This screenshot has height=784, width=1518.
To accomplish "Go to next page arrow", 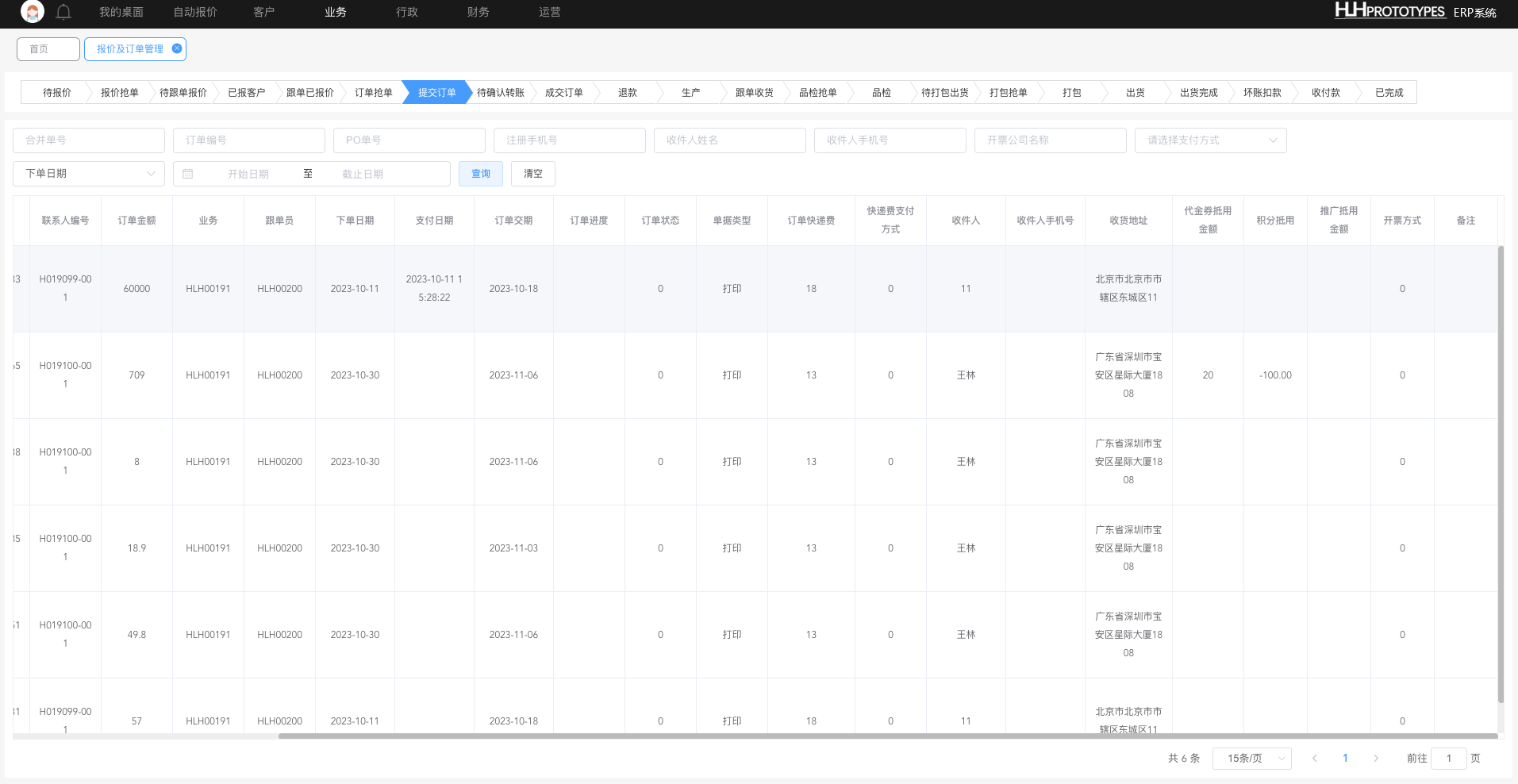I will tap(1376, 759).
